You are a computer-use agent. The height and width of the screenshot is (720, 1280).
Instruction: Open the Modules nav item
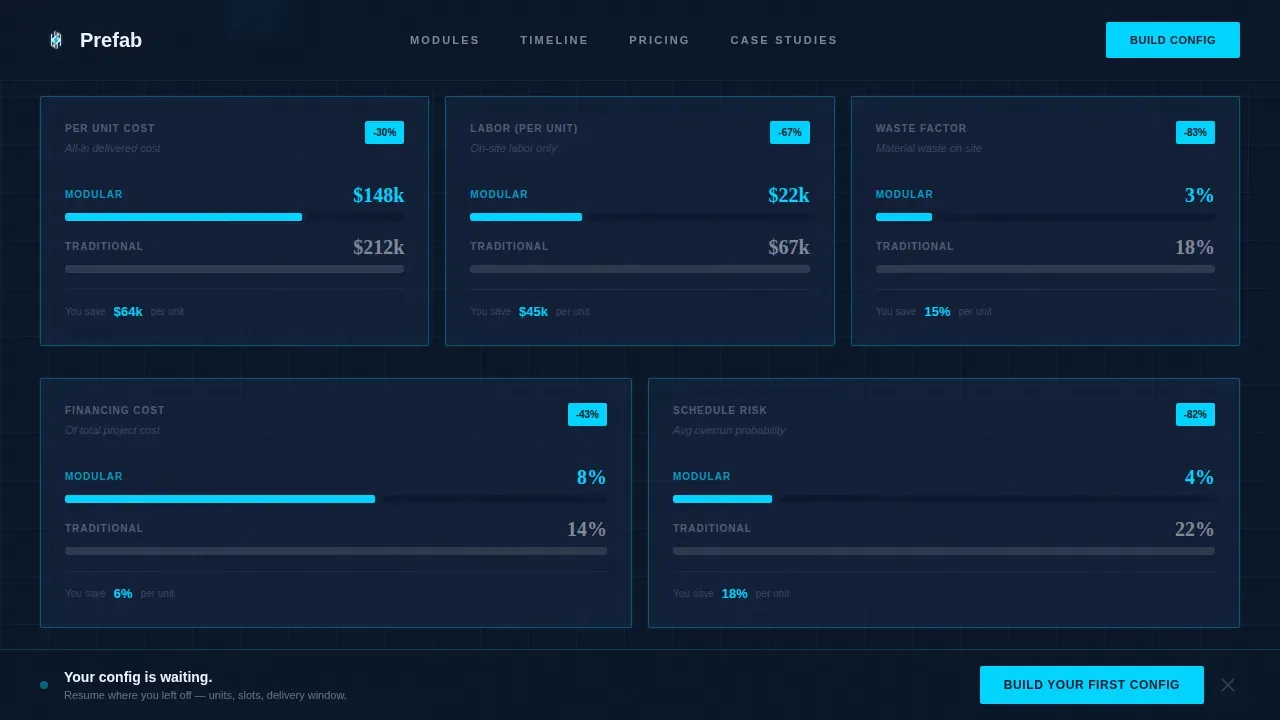[x=445, y=40]
